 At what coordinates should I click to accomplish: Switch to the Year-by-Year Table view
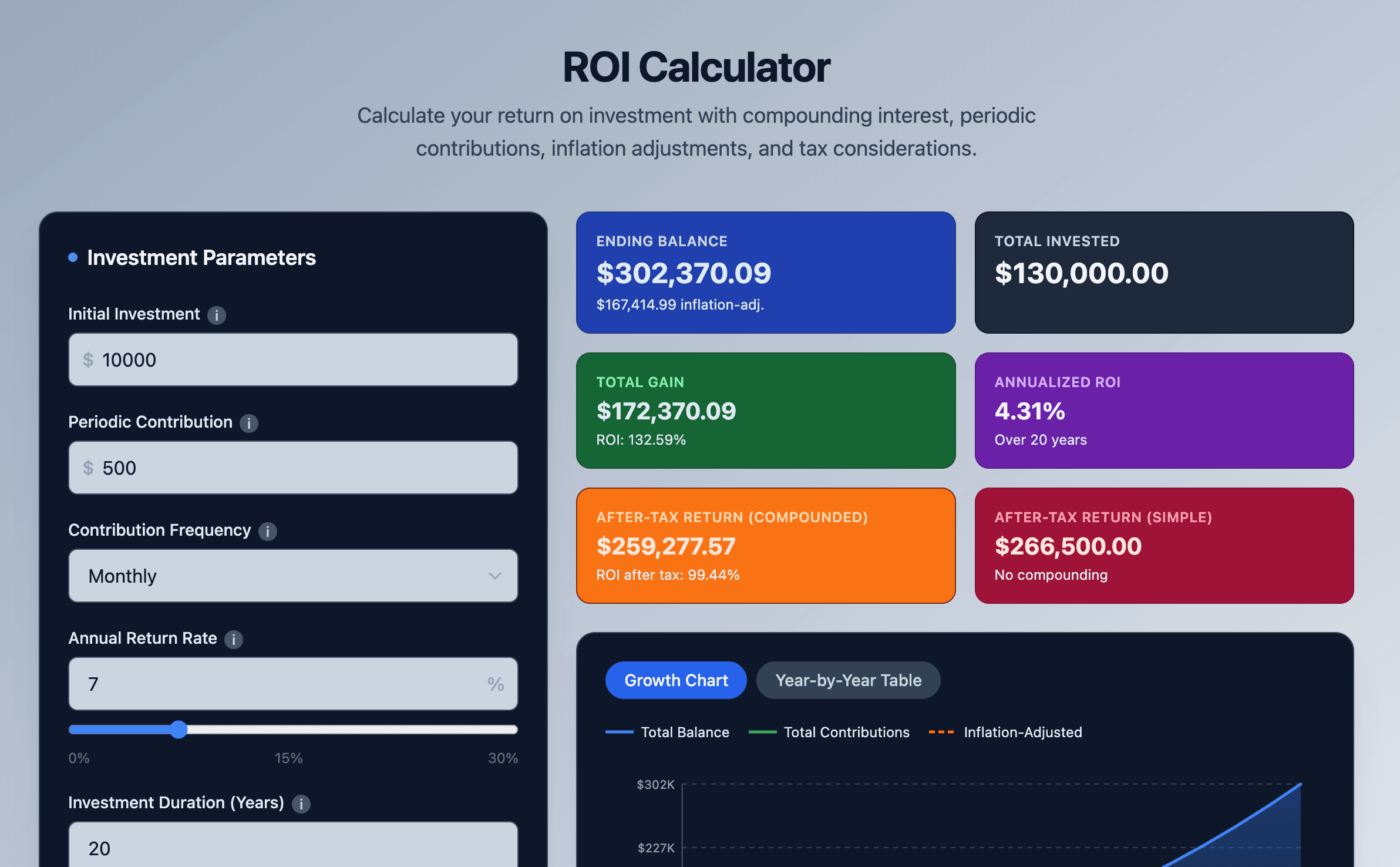847,680
